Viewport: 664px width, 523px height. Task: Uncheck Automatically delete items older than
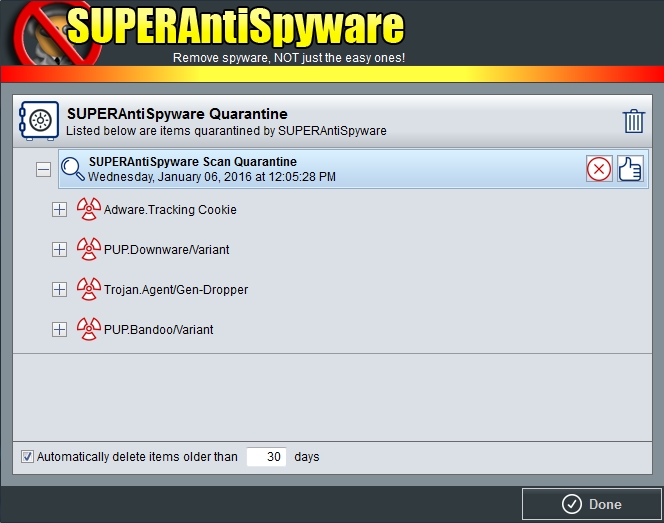point(28,457)
